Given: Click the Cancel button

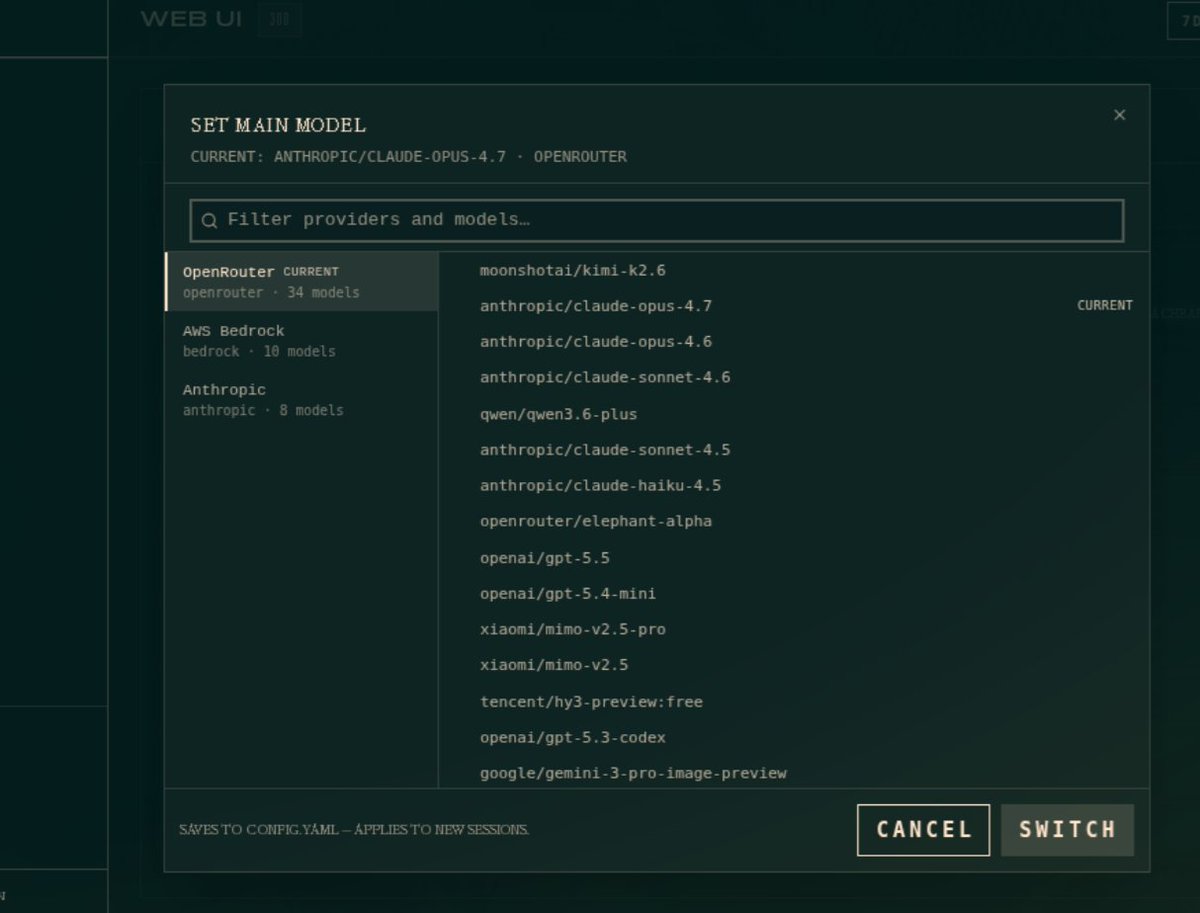Looking at the screenshot, I should click(x=923, y=830).
